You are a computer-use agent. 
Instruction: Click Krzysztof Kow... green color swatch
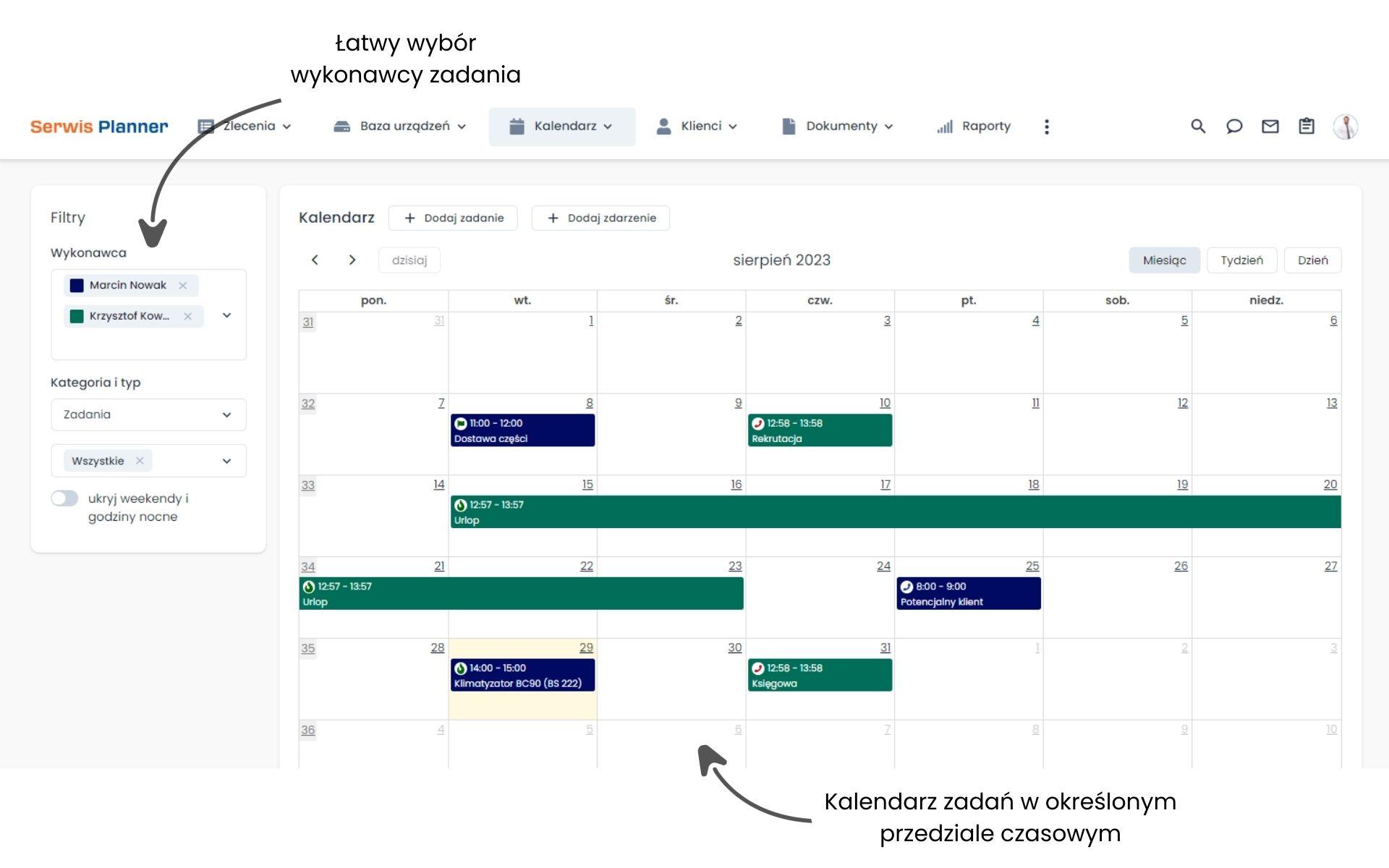click(x=77, y=316)
